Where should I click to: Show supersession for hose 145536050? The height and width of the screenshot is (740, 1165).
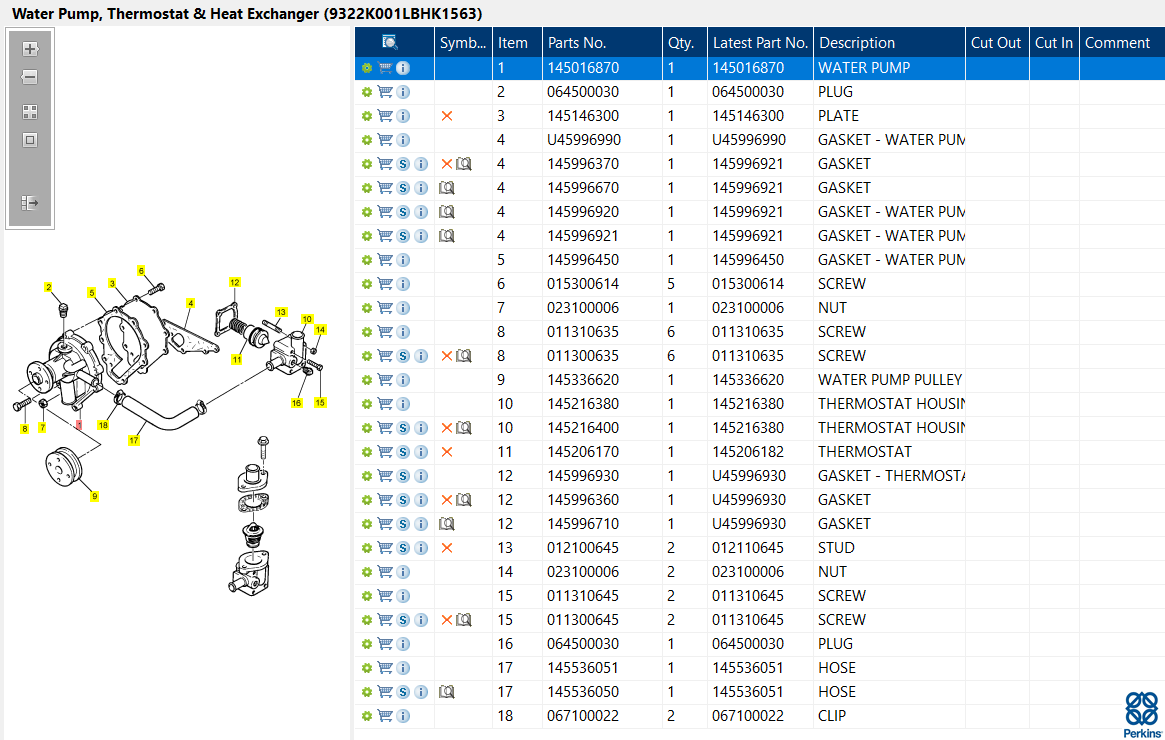403,692
